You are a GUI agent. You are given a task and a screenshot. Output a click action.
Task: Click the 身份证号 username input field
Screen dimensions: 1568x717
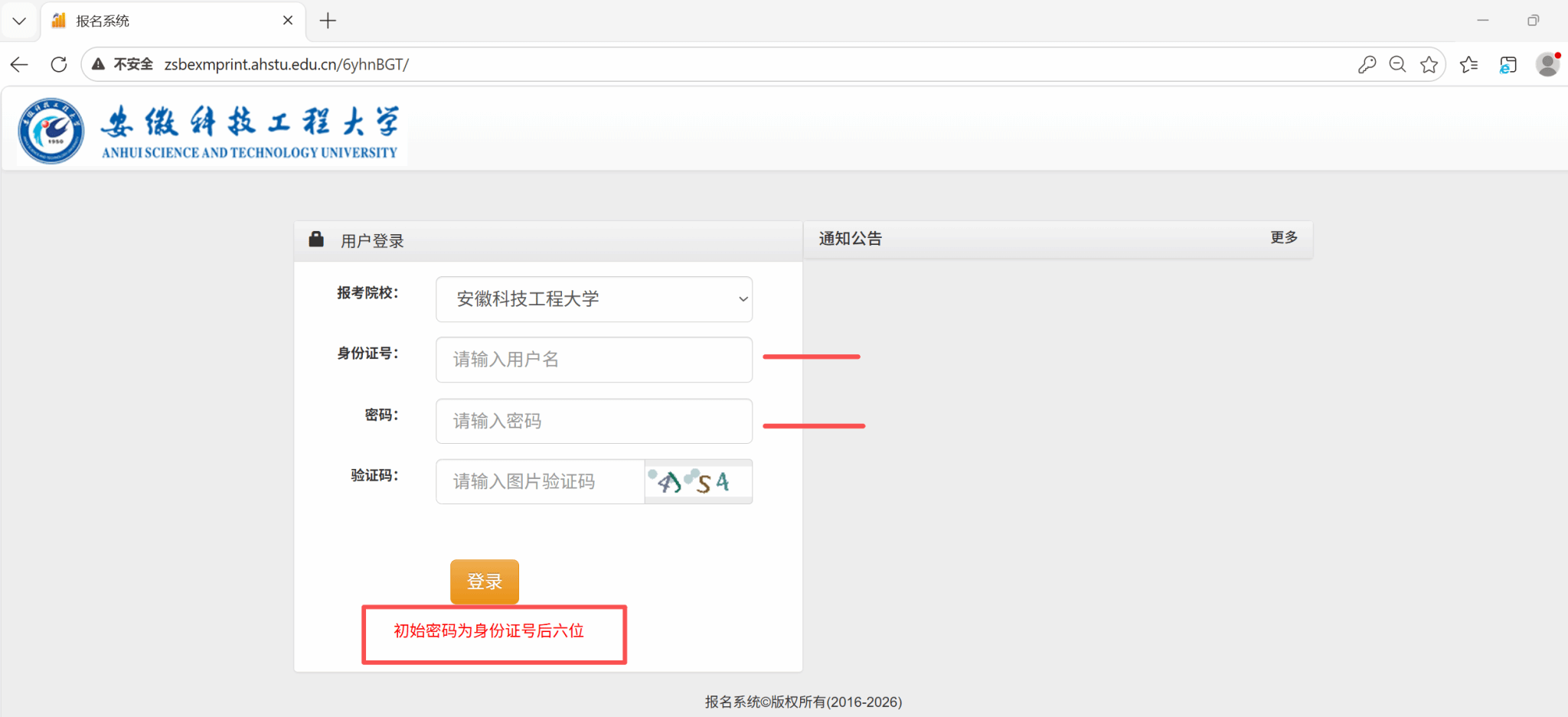tap(593, 360)
